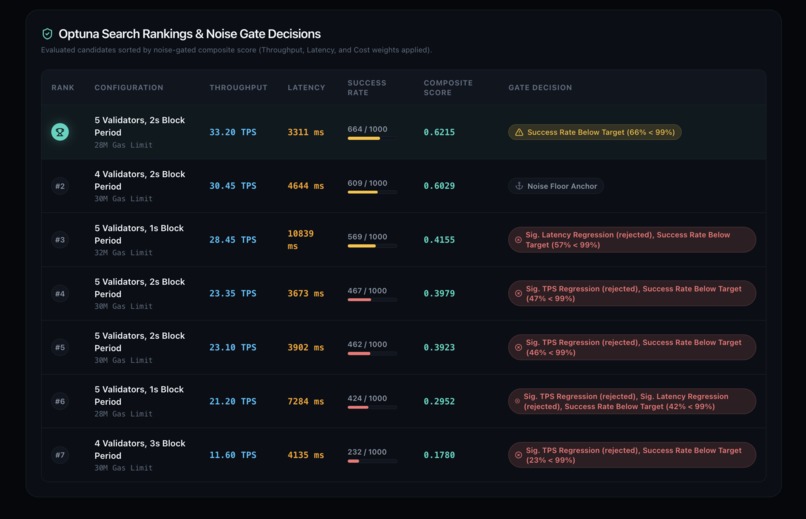Click the trophy badge on the top-ranked row
Screen dimensions: 806x519
(60, 132)
